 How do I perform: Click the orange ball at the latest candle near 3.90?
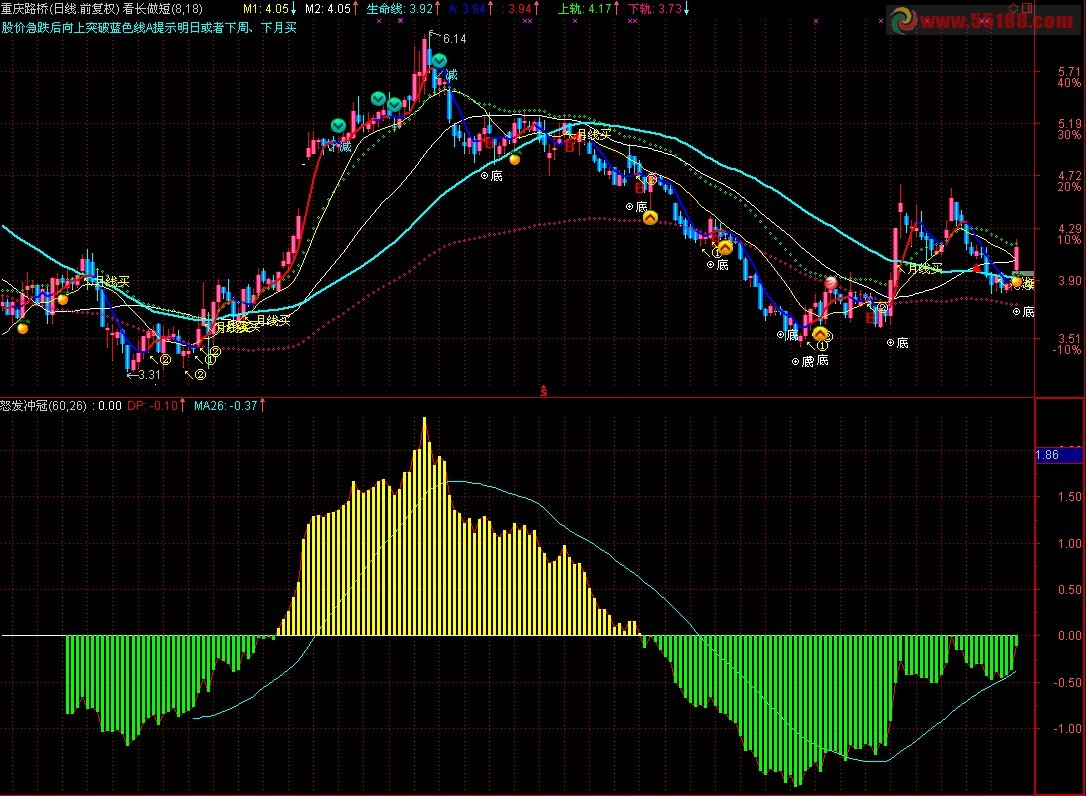[1017, 281]
